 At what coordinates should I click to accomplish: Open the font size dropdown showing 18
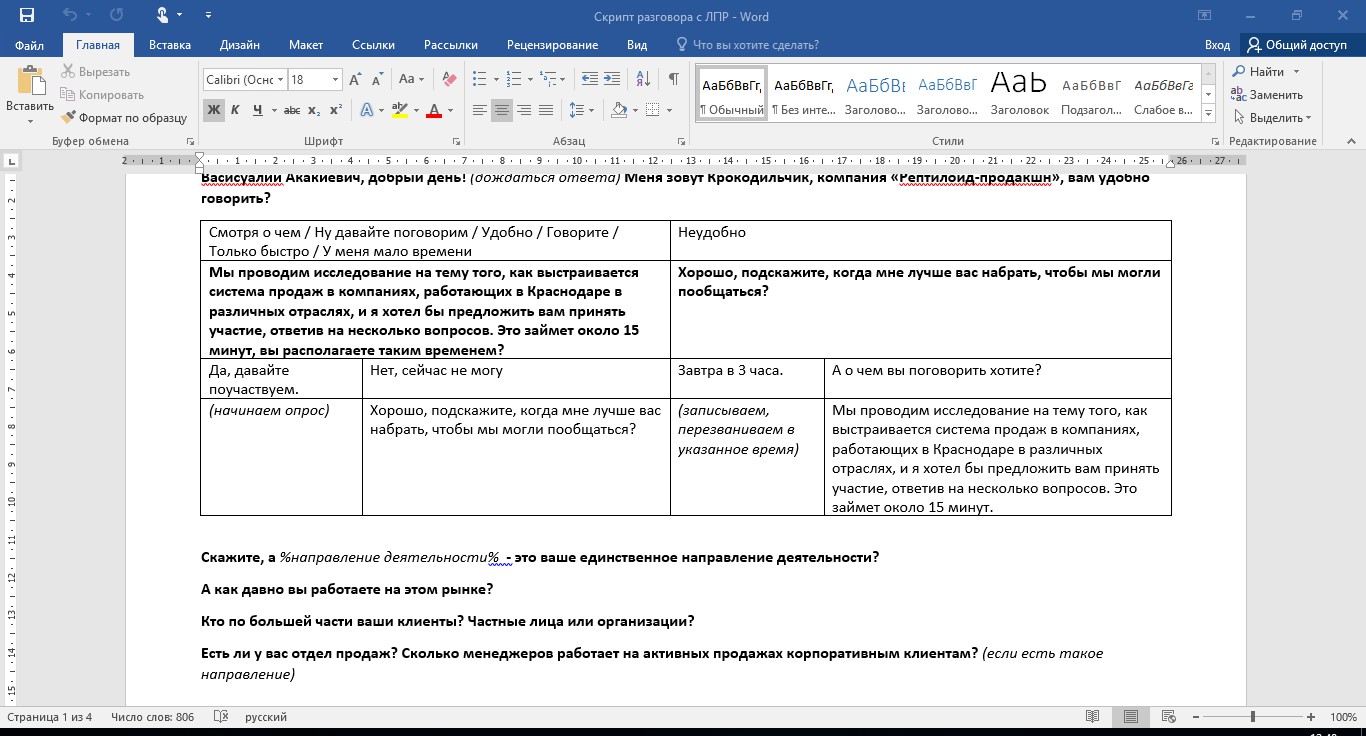click(336, 79)
